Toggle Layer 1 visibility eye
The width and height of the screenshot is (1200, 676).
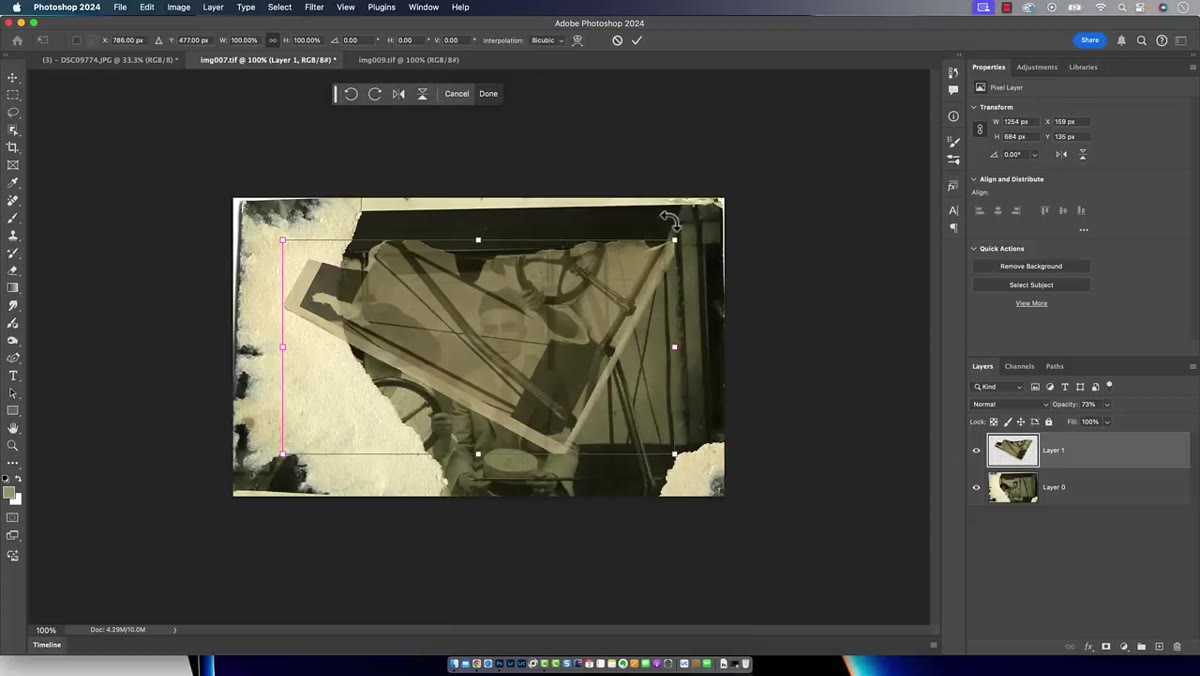point(977,450)
